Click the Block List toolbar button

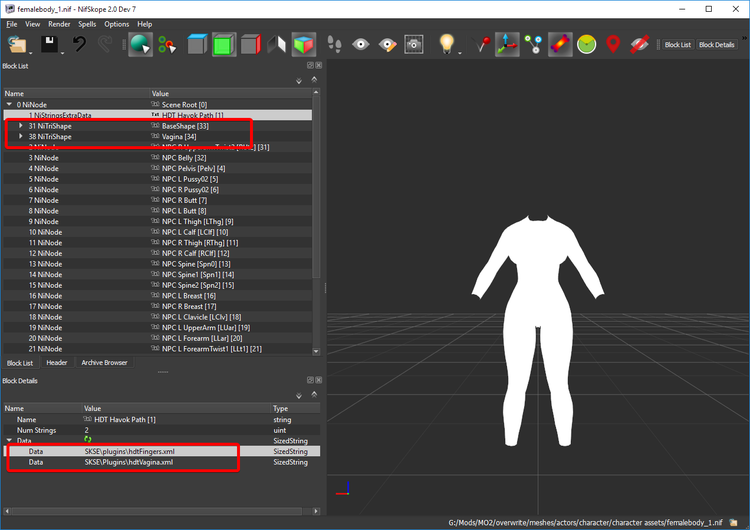tap(678, 44)
